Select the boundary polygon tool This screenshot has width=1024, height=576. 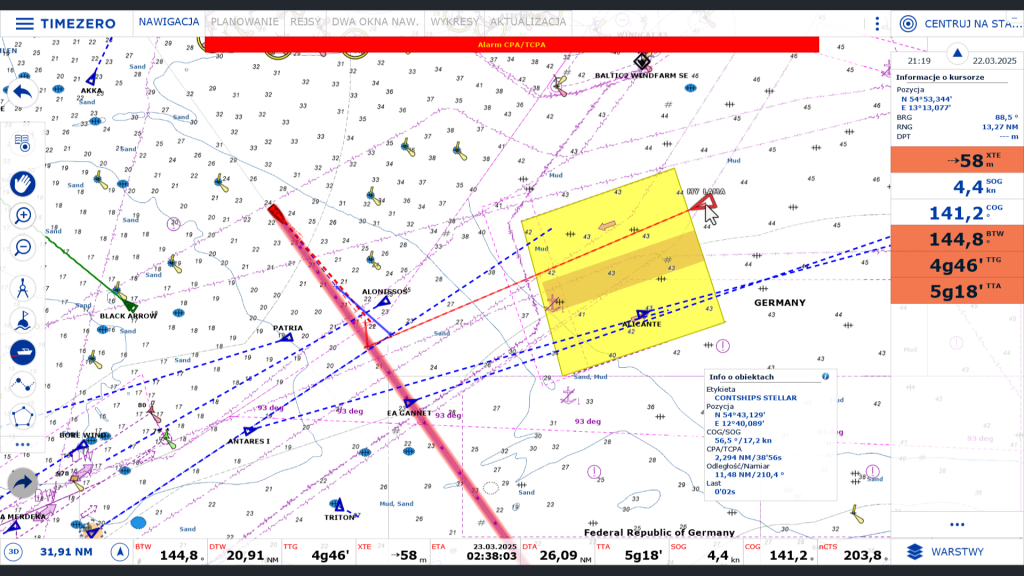click(x=22, y=416)
